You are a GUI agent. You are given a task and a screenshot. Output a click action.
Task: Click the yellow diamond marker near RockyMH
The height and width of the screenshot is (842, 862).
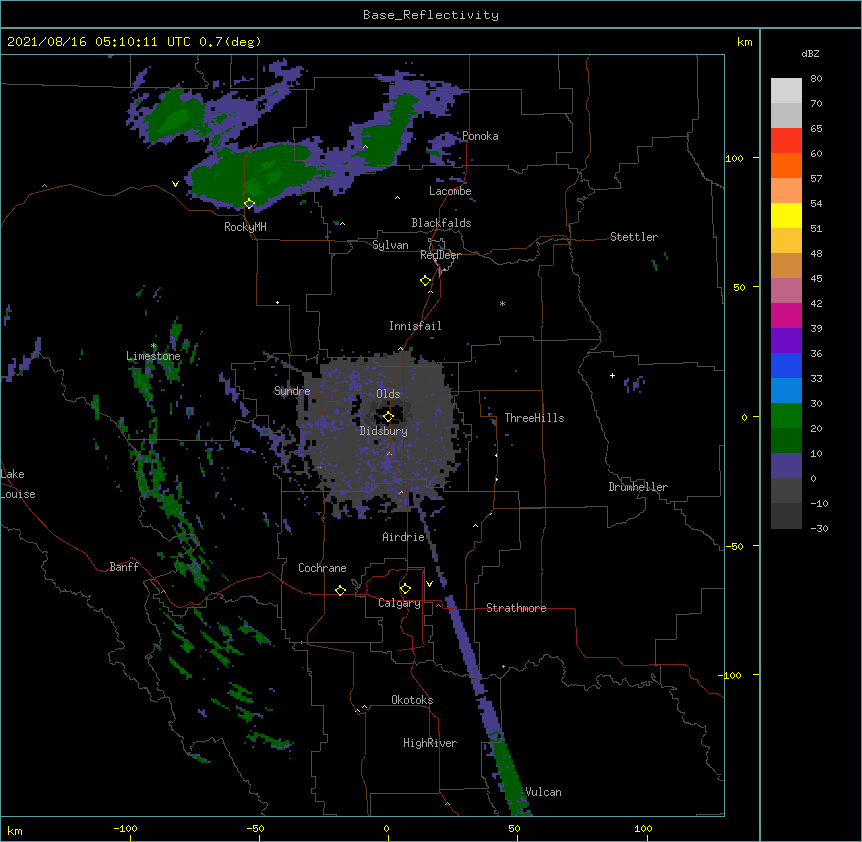click(249, 204)
